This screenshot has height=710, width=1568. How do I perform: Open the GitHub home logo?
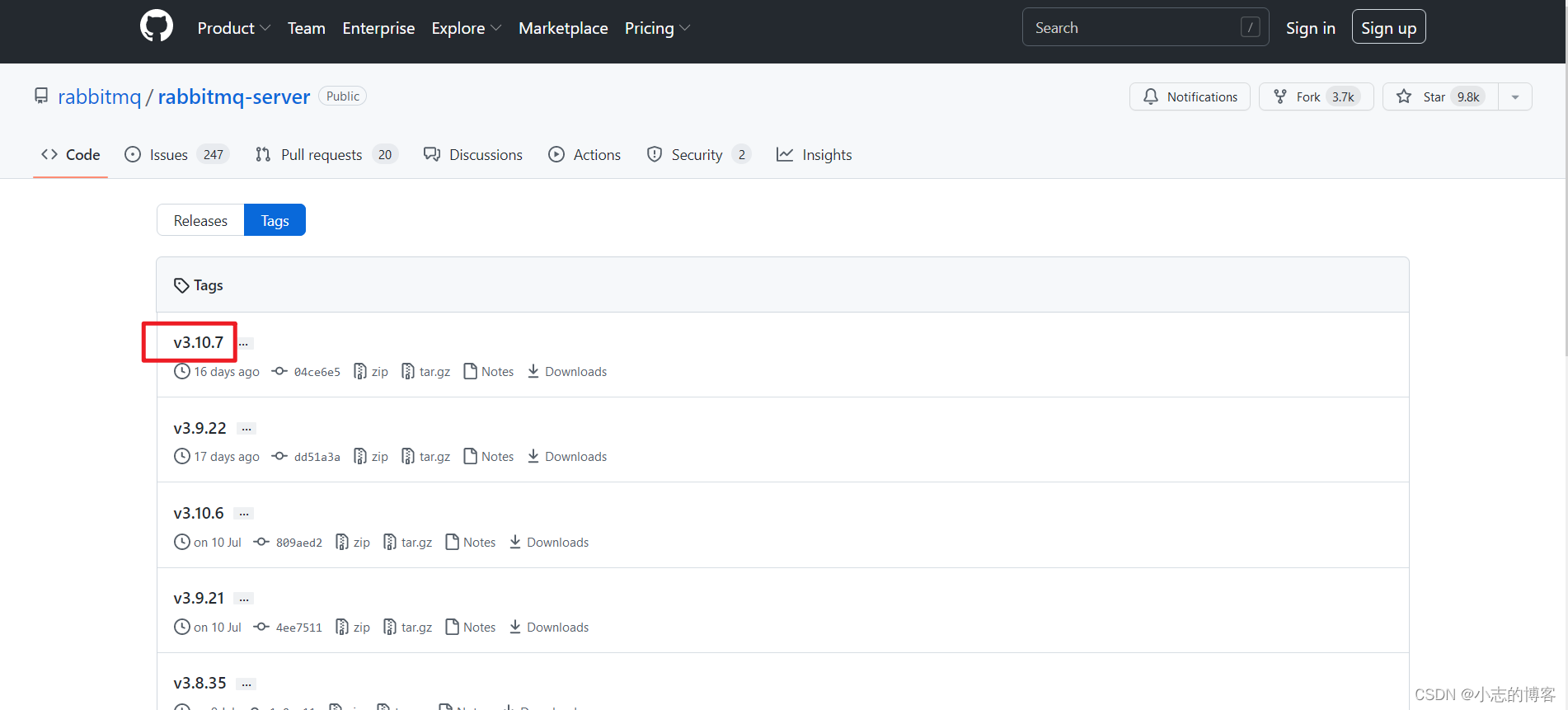[157, 26]
